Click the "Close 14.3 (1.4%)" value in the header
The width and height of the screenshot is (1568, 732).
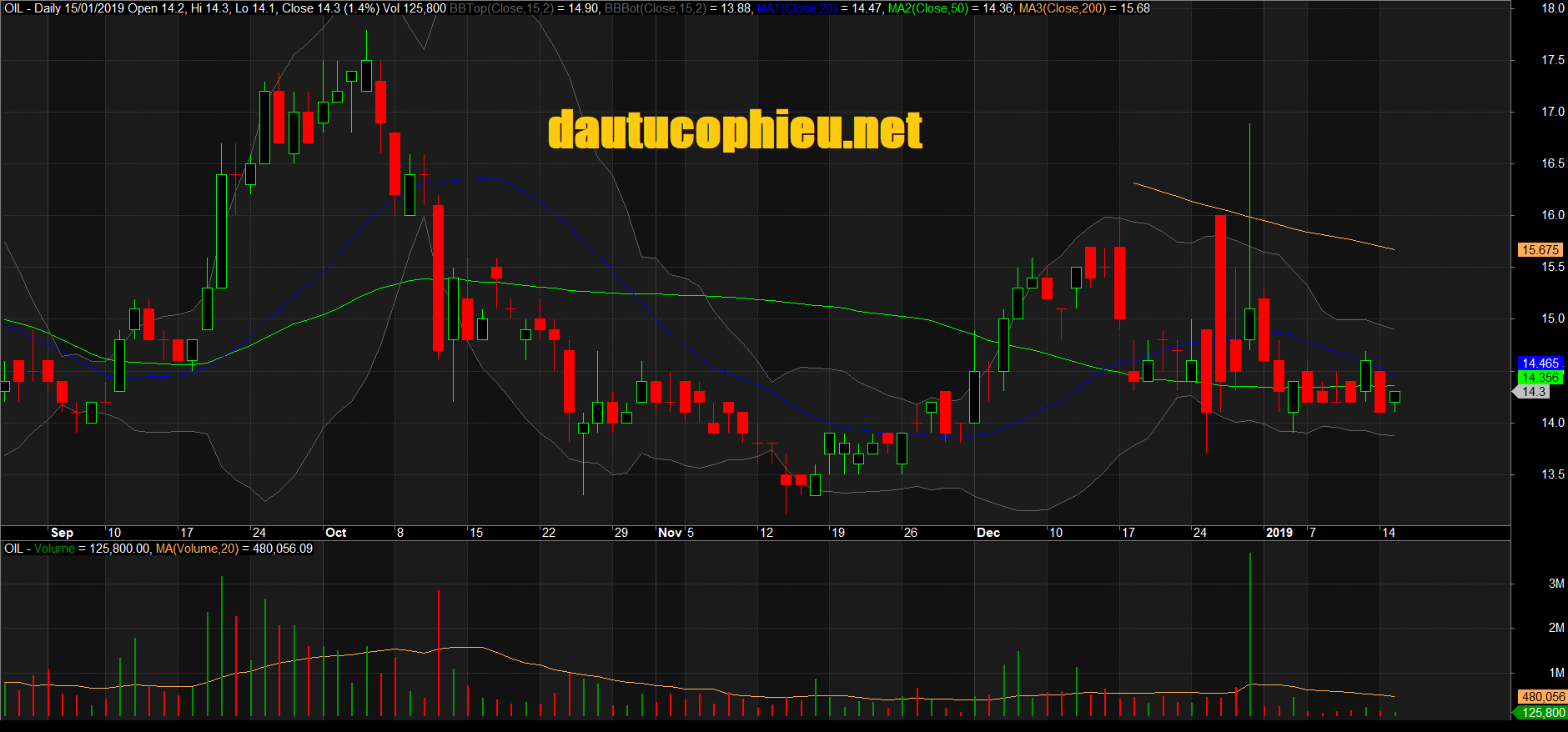tap(330, 8)
